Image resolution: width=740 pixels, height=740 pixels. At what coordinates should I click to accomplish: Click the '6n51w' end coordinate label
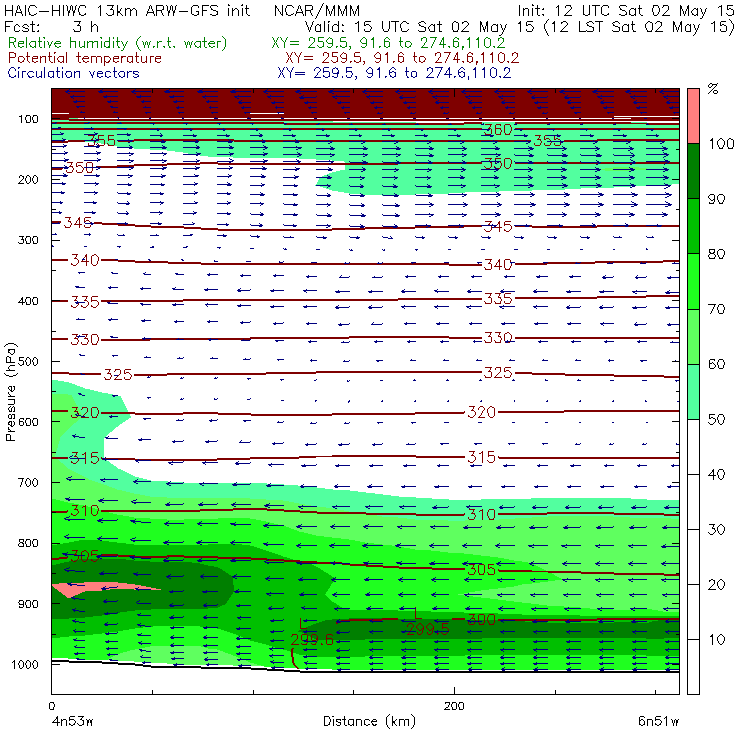click(658, 722)
